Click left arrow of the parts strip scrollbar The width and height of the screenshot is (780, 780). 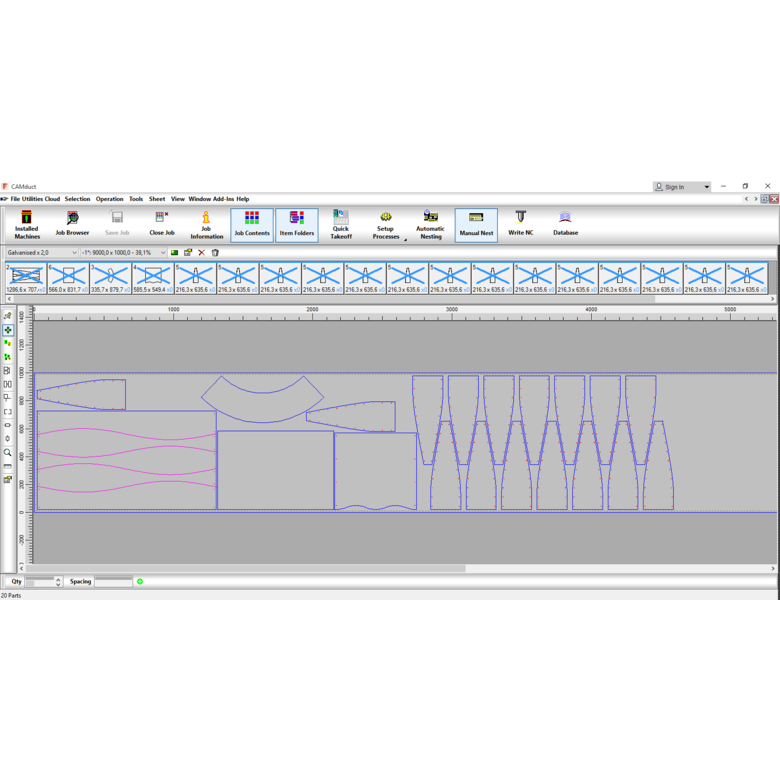coord(9,299)
